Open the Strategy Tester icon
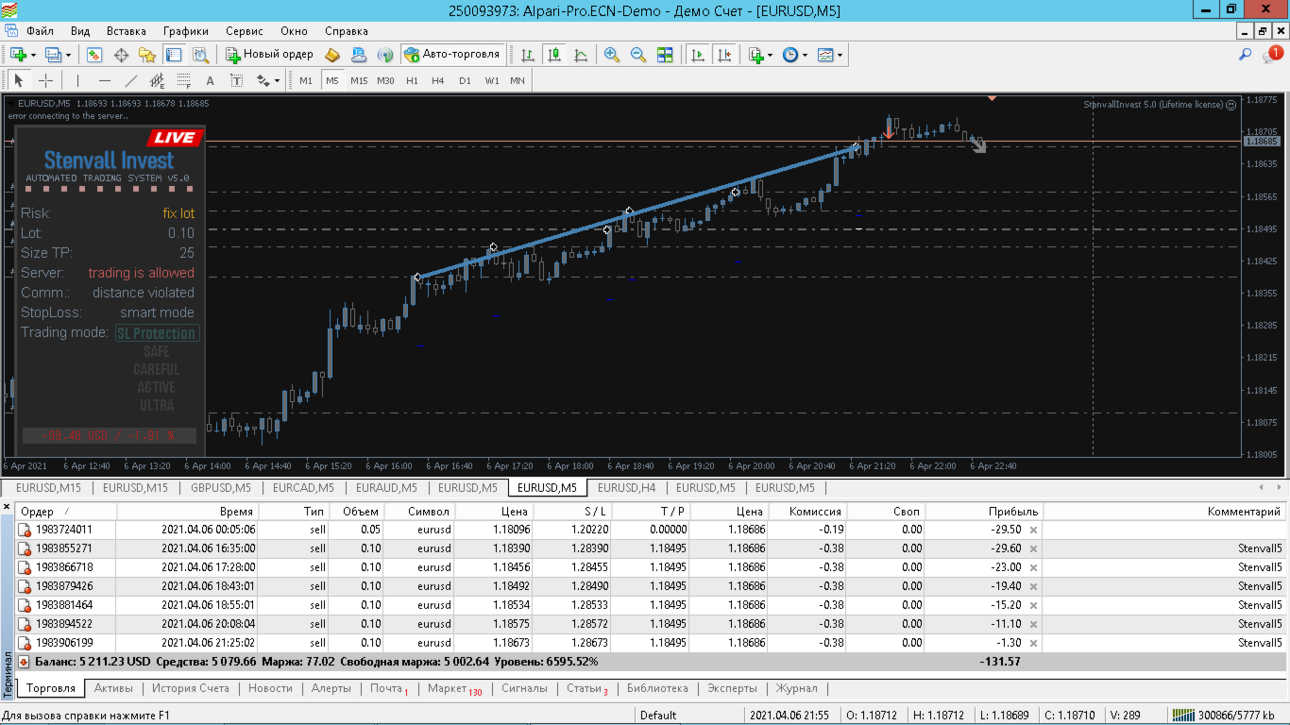 click(200, 55)
